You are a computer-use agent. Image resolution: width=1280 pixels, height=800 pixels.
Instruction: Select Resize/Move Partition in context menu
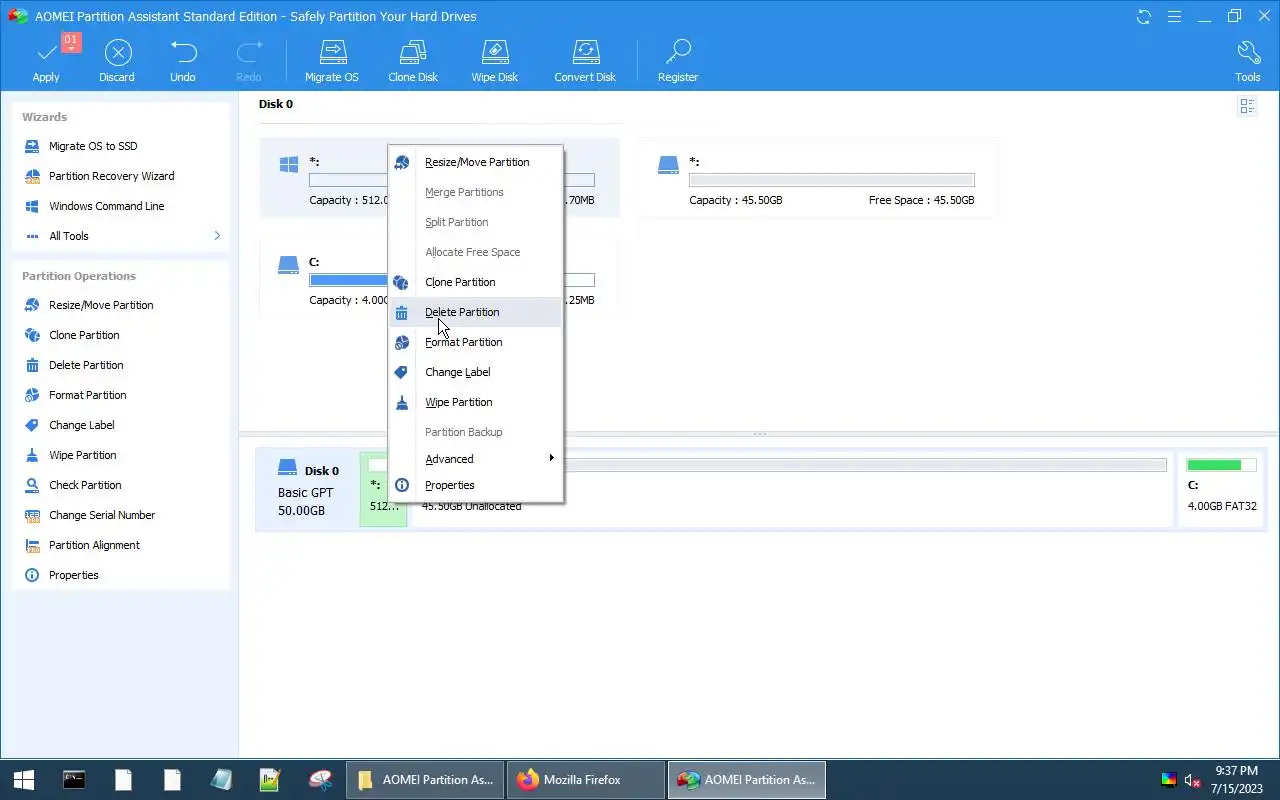point(476,162)
